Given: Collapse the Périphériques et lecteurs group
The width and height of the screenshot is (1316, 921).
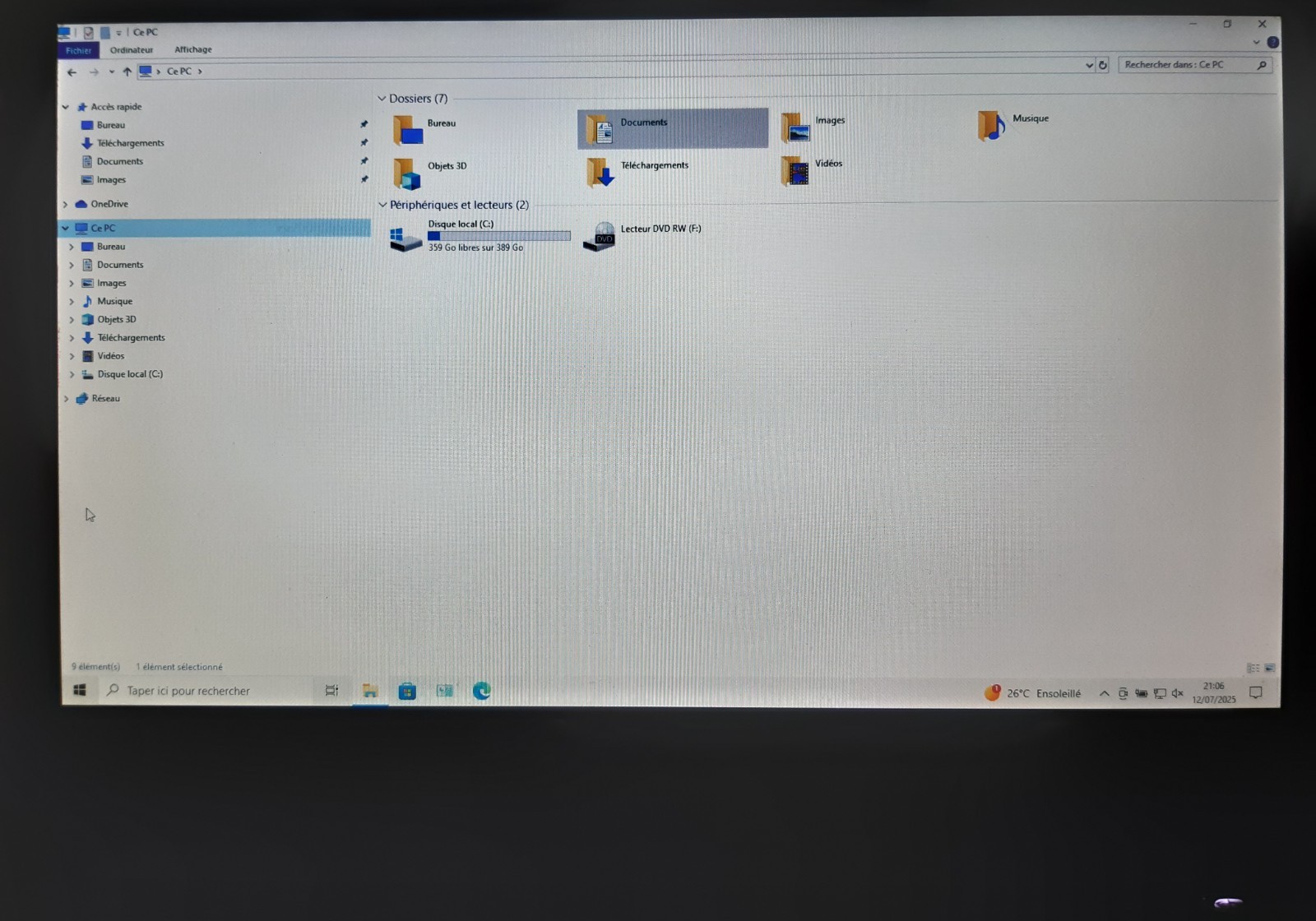Looking at the screenshot, I should [x=382, y=205].
